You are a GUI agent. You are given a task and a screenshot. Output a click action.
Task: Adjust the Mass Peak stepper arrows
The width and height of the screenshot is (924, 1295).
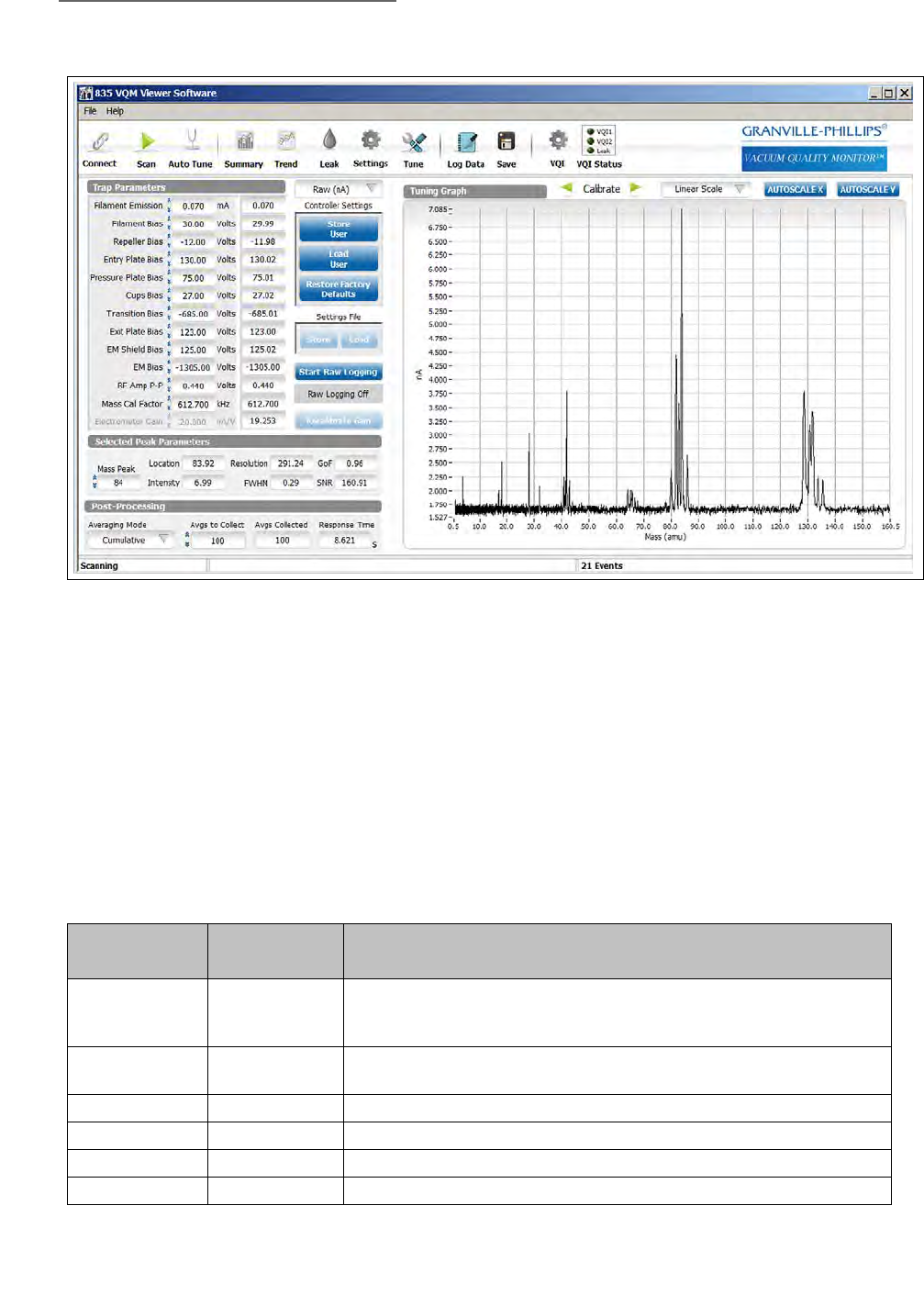coord(94,482)
